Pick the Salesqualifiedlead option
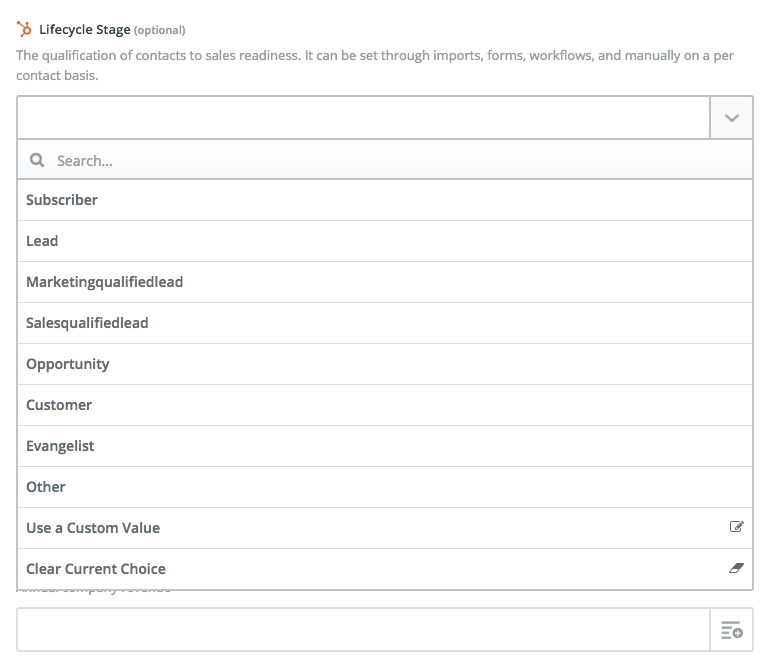Screen dimensions: 768x662 [385, 323]
